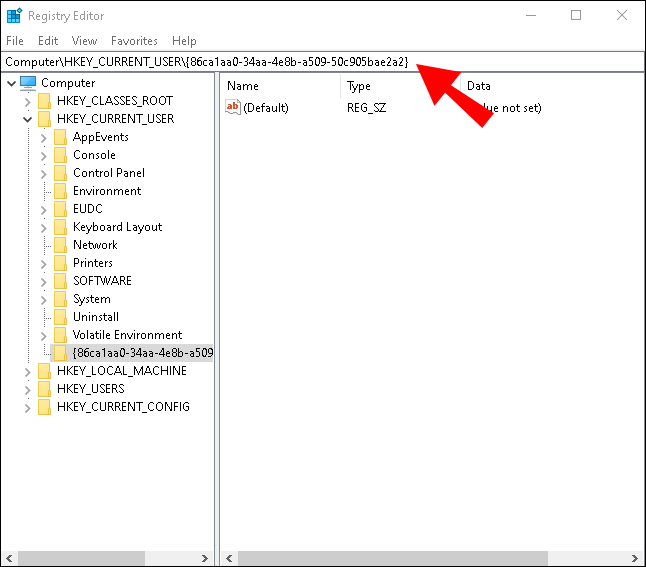Click the registry path address bar
The height and width of the screenshot is (567, 646).
click(323, 62)
